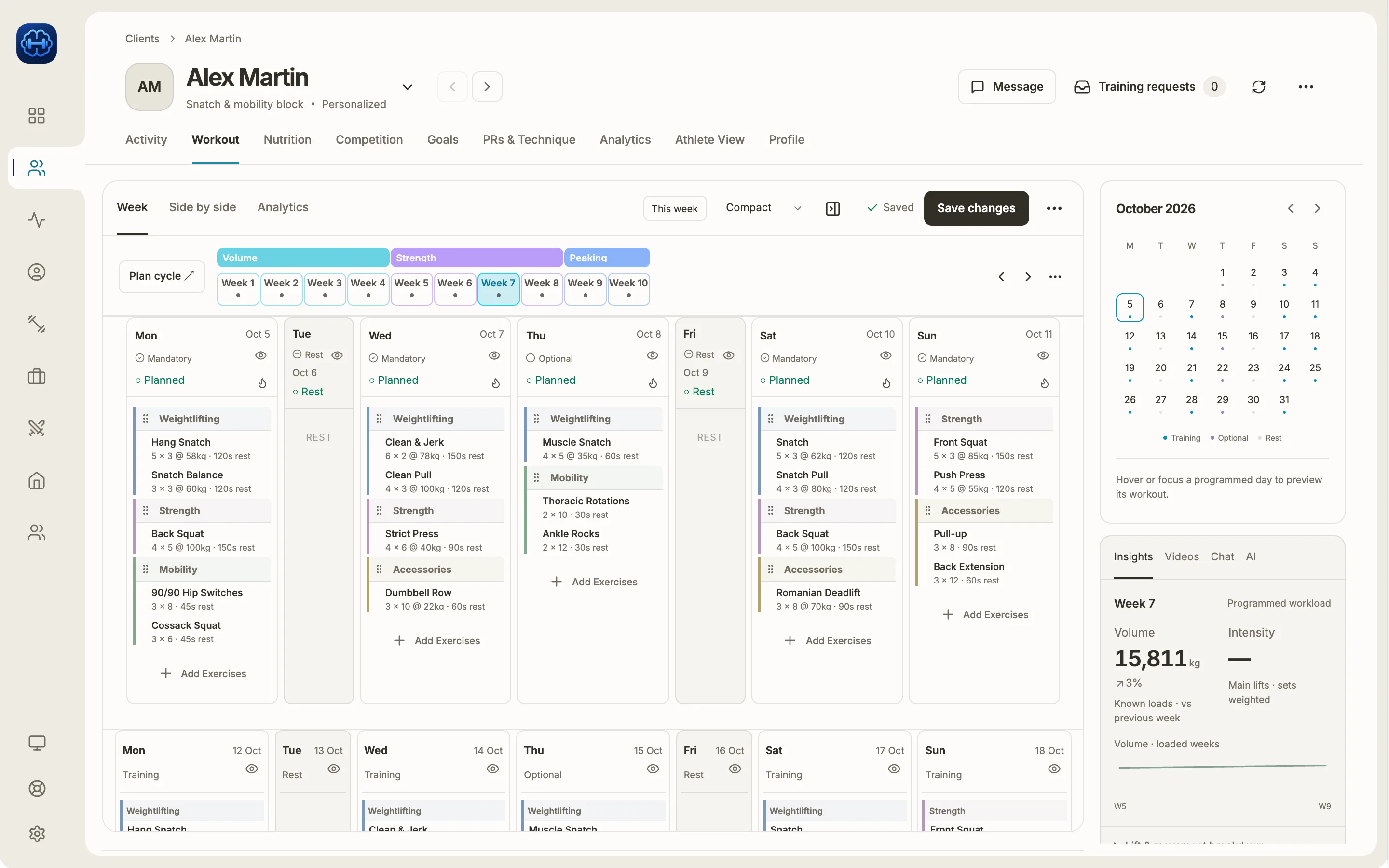Open the PRs & Technique tab

coord(529,139)
